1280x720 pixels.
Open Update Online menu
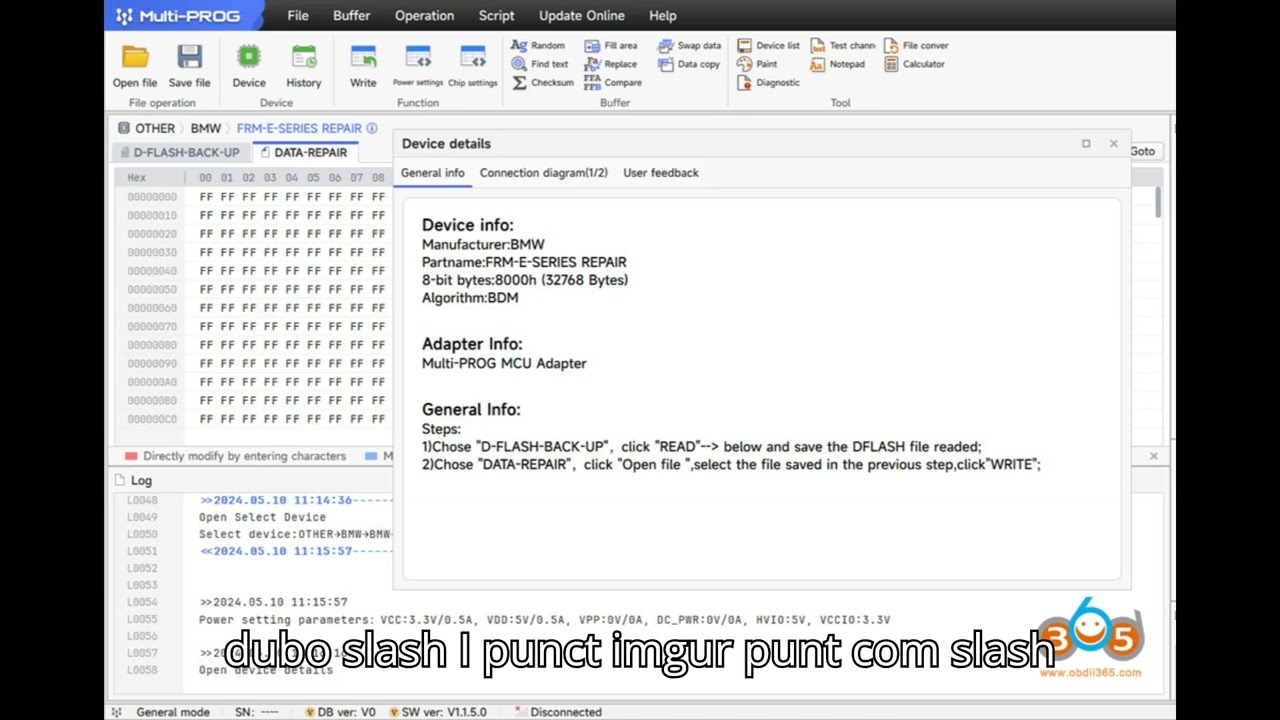click(582, 15)
